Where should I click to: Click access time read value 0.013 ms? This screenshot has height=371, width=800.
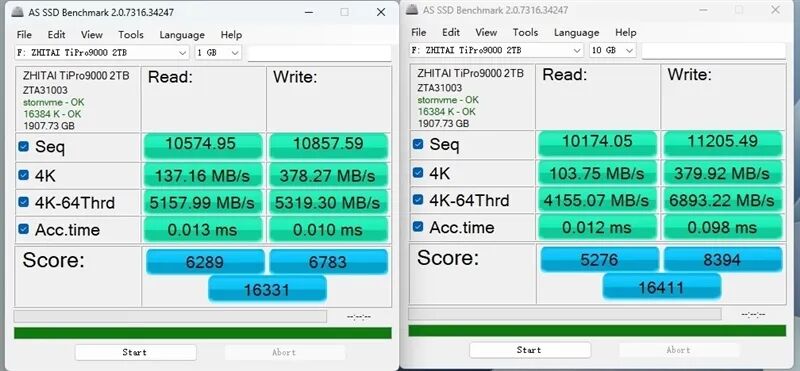pos(203,229)
